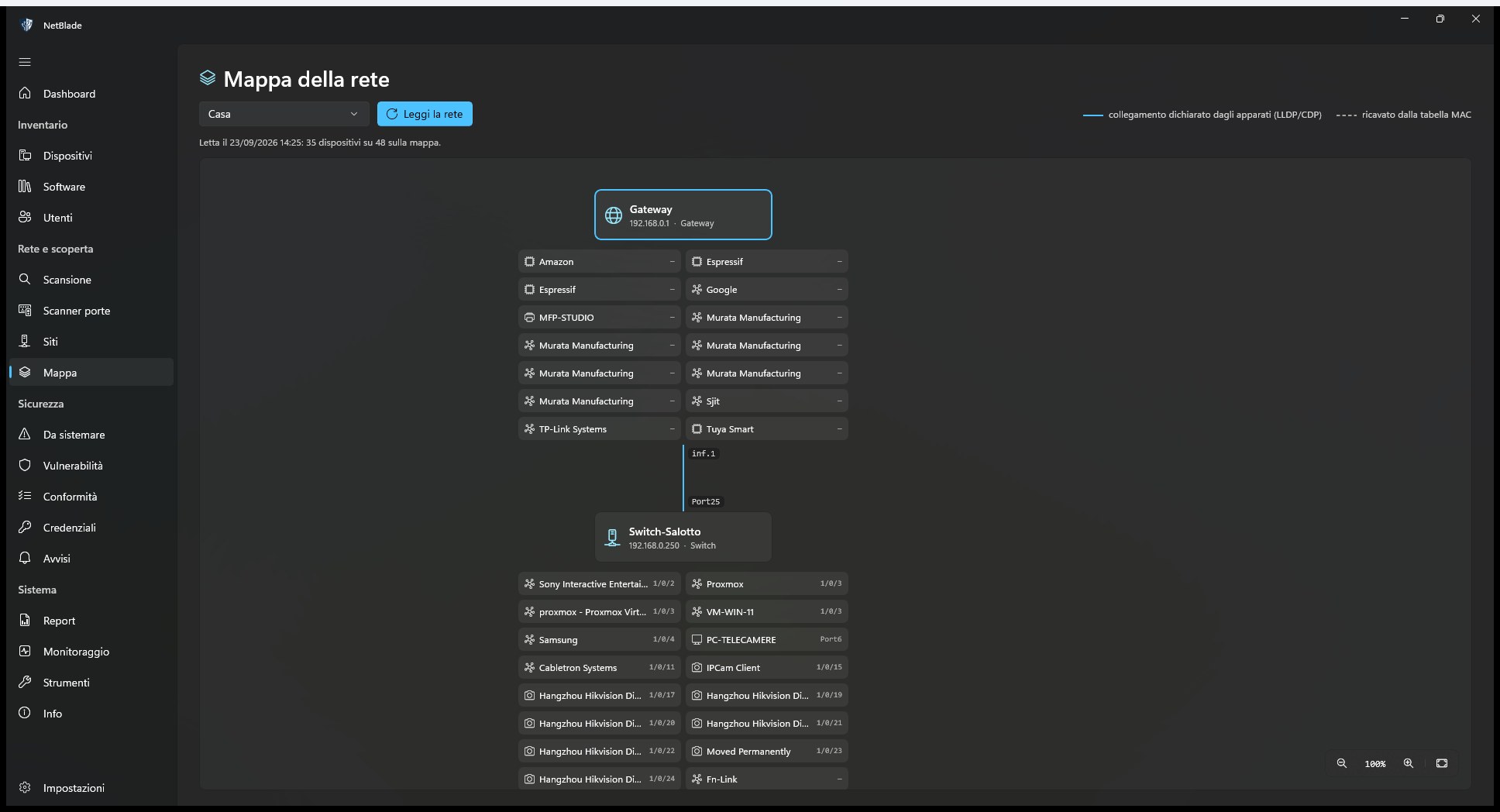Image resolution: width=1500 pixels, height=812 pixels.
Task: Select proxmox - Proxmox Virt... entry
Action: coord(600,612)
